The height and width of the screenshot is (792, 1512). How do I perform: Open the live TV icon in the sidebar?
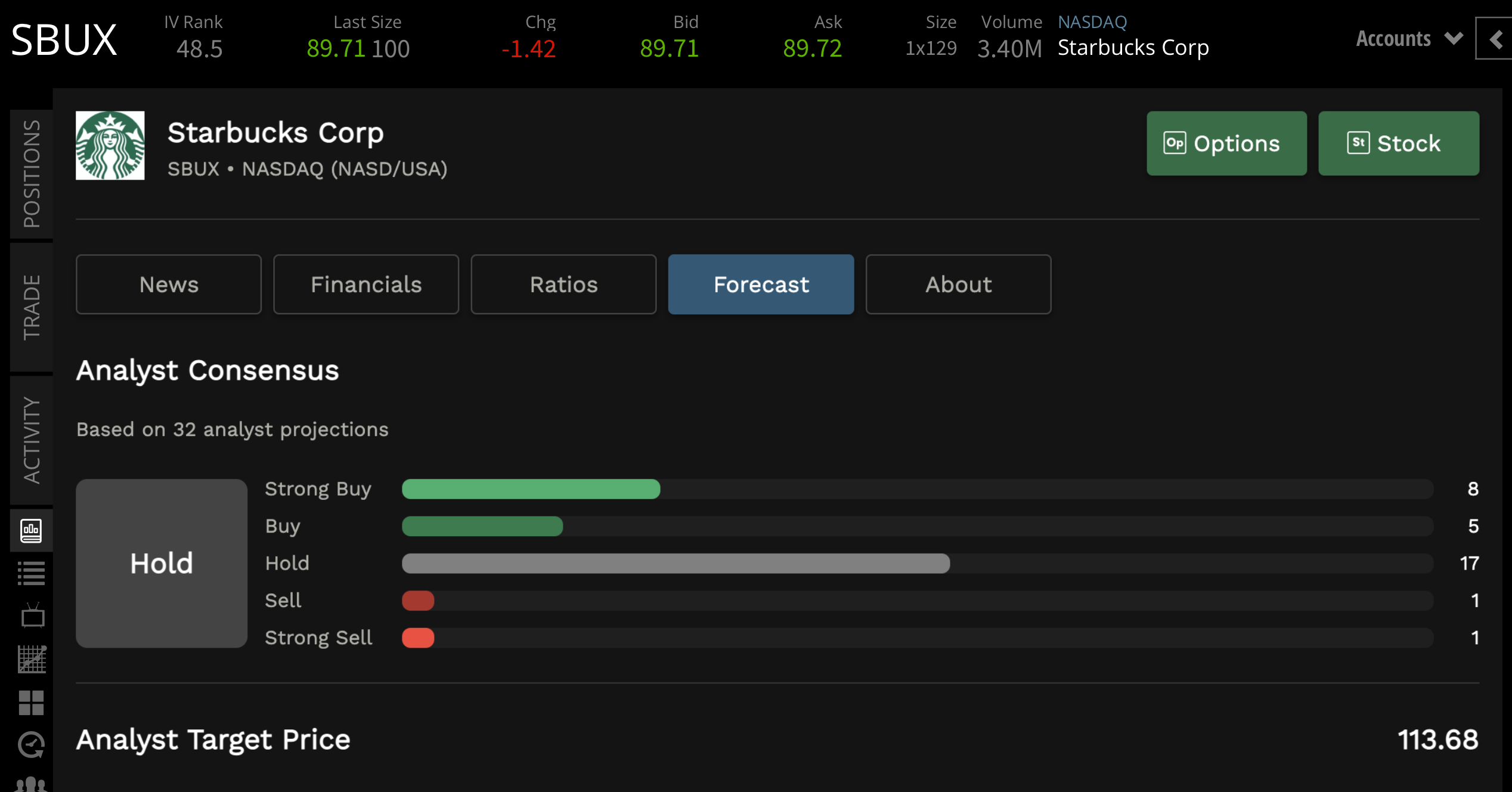coord(31,617)
